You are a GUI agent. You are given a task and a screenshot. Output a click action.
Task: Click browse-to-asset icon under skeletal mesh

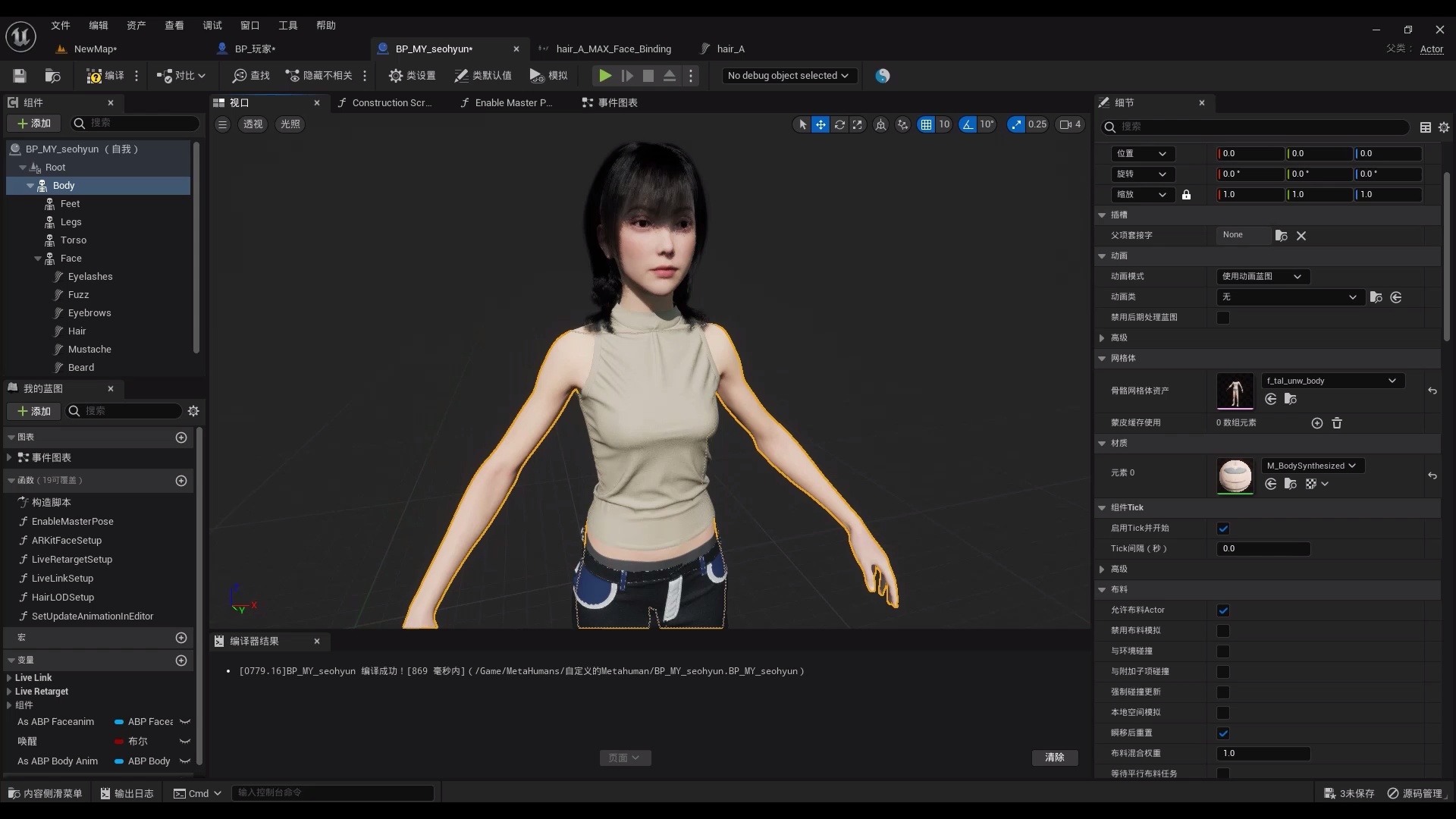1291,399
